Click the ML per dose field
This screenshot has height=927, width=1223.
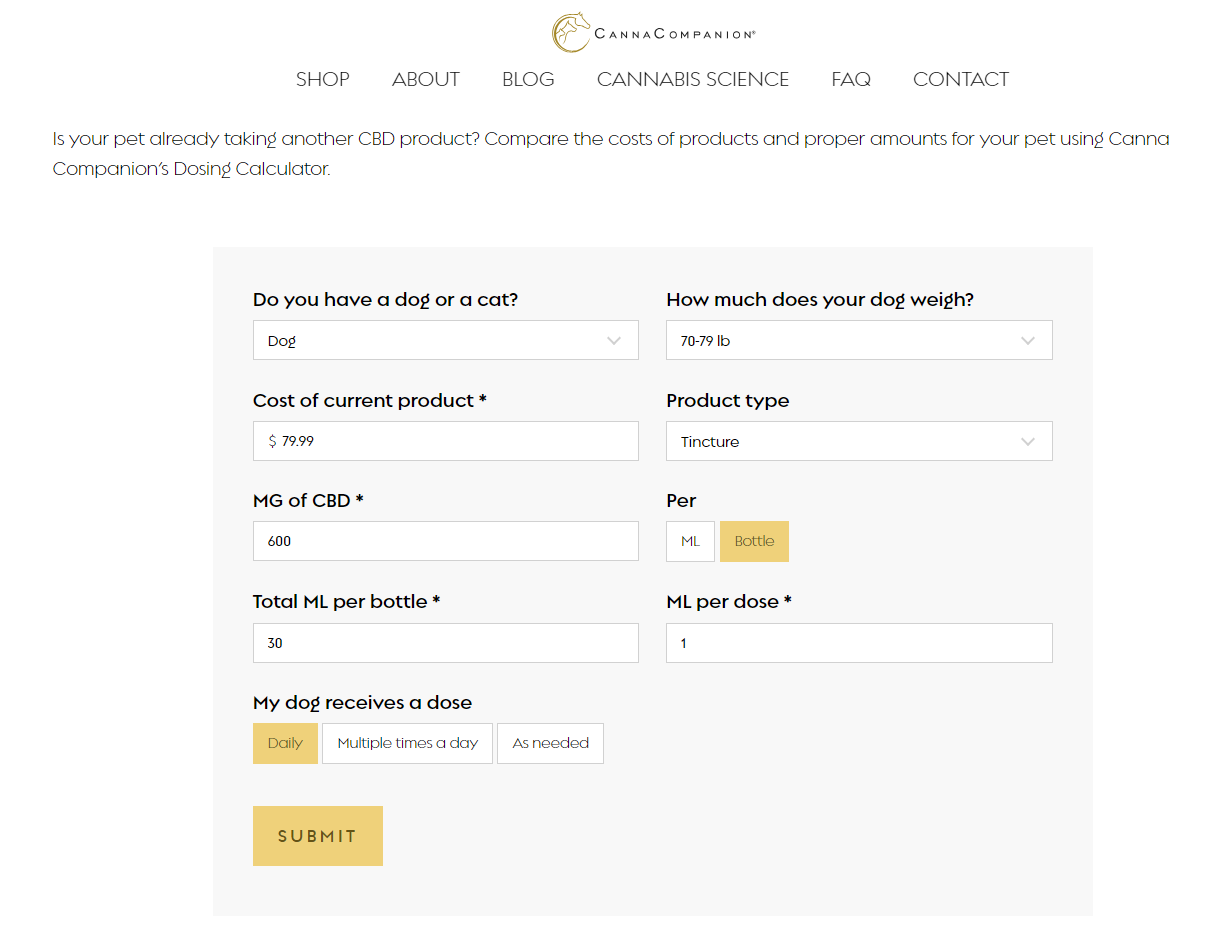[x=858, y=643]
